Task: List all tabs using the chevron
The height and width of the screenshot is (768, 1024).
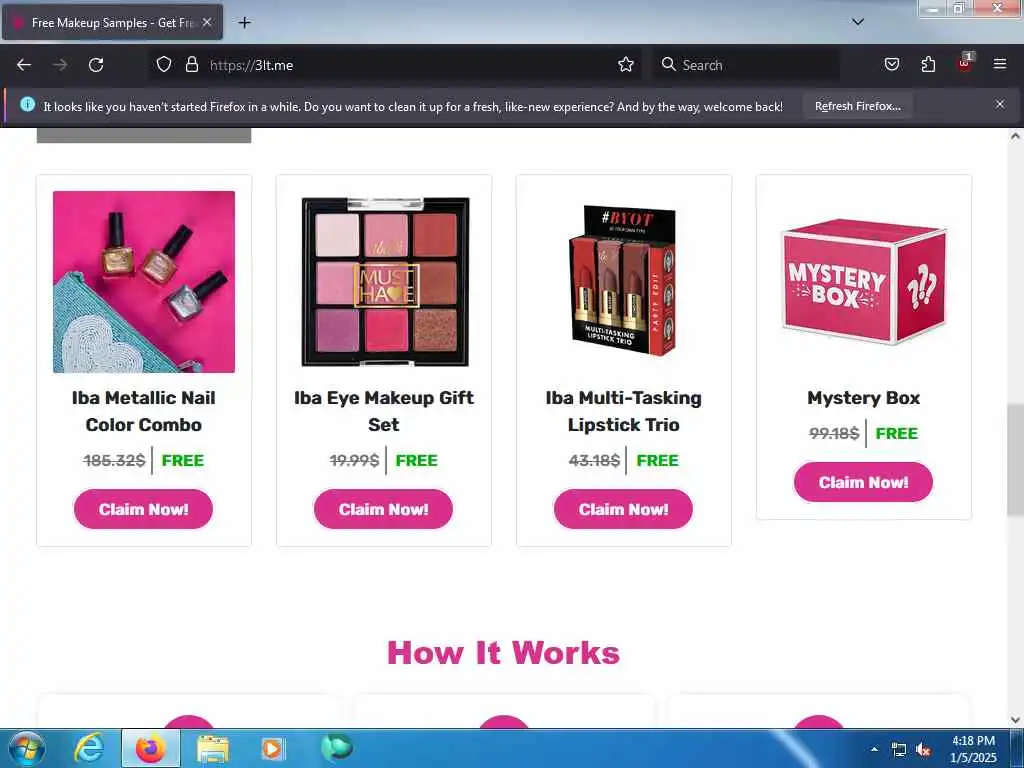Action: (x=858, y=22)
